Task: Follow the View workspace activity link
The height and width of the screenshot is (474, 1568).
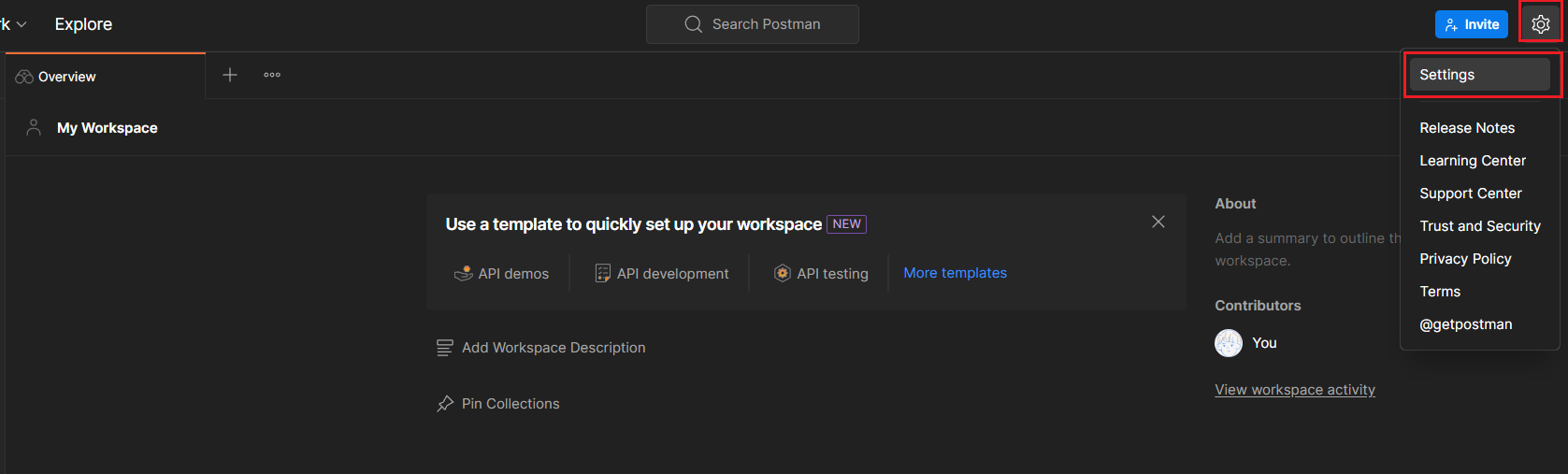Action: point(1294,390)
